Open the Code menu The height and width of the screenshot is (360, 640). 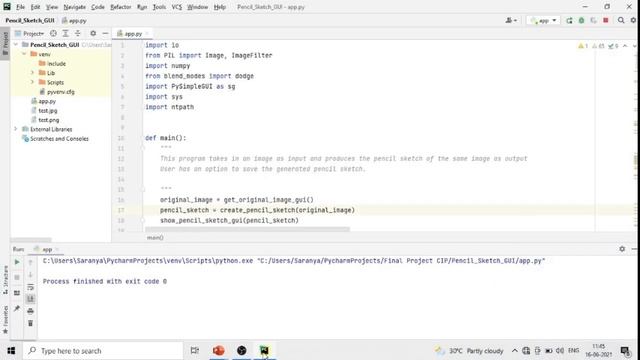(x=98, y=7)
